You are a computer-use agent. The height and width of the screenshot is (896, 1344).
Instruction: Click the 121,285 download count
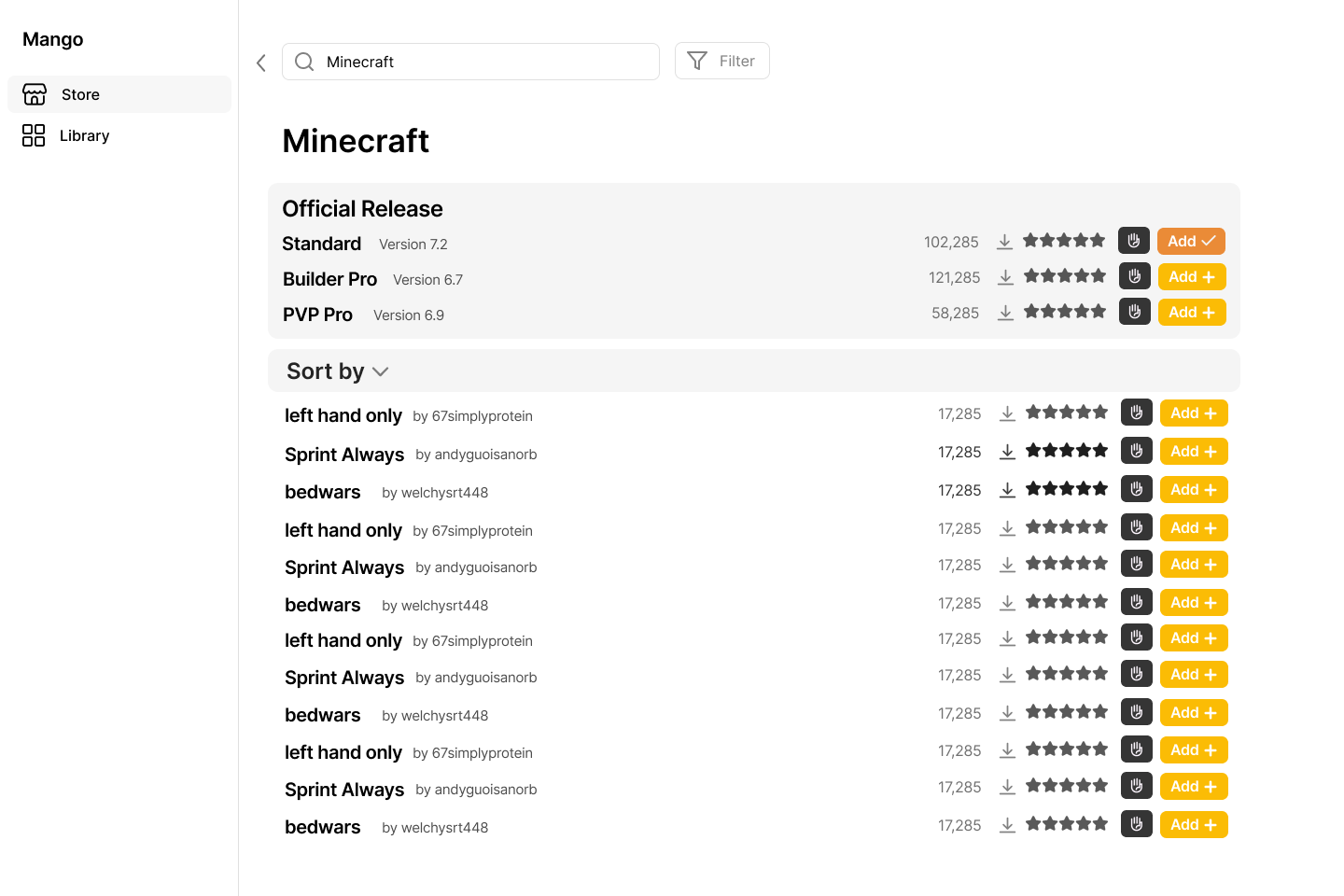[x=955, y=277]
